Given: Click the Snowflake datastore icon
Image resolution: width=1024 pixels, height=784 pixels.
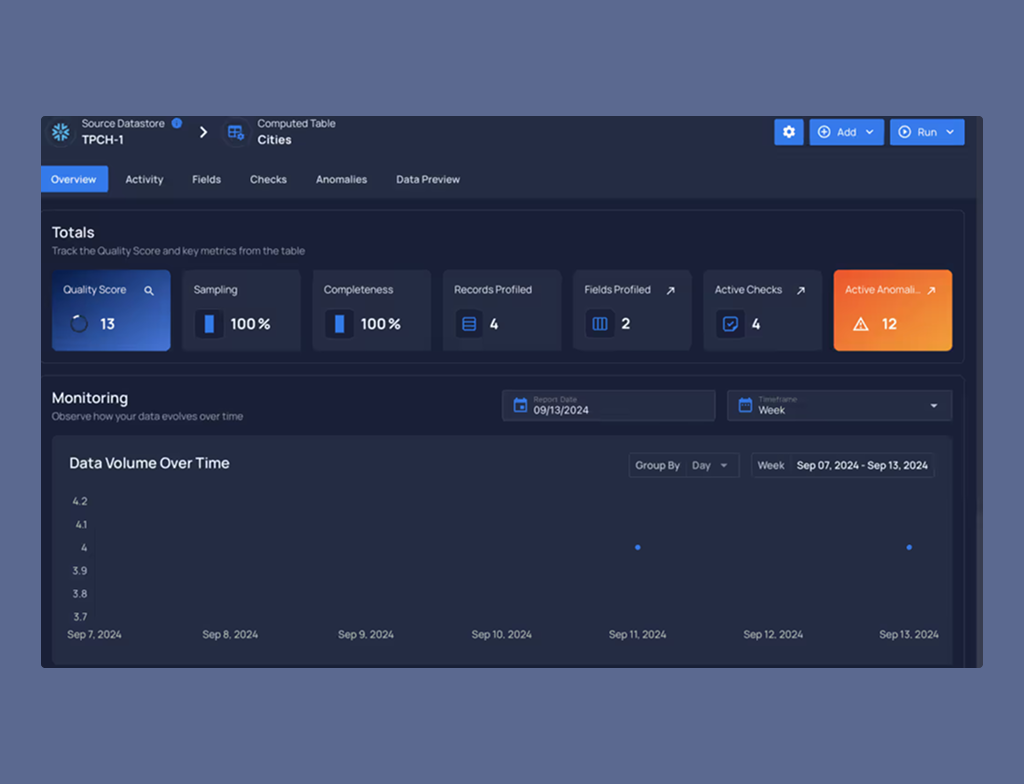Looking at the screenshot, I should tap(61, 132).
